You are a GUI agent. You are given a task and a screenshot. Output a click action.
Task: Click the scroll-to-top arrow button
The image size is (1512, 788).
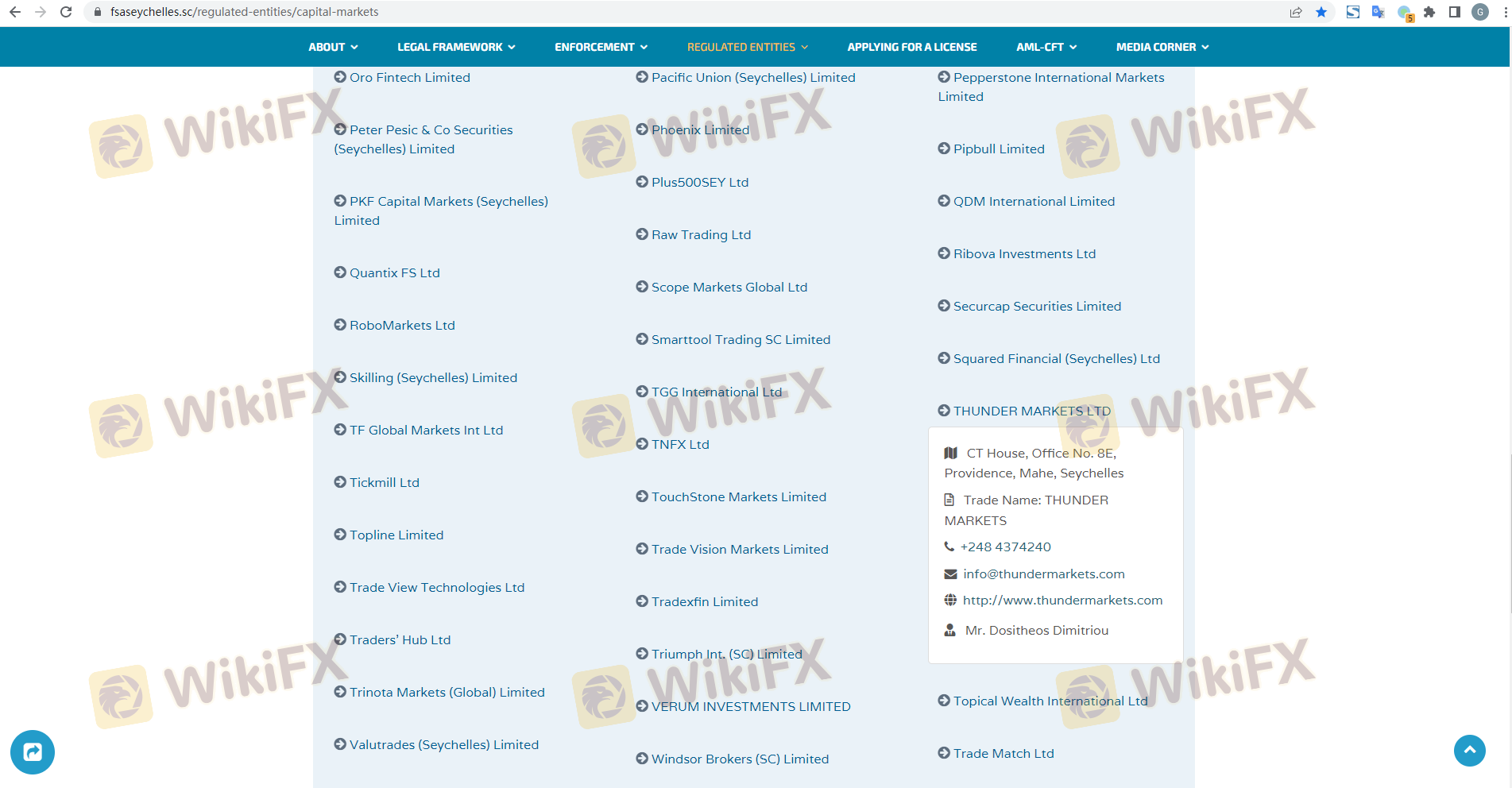(x=1469, y=750)
